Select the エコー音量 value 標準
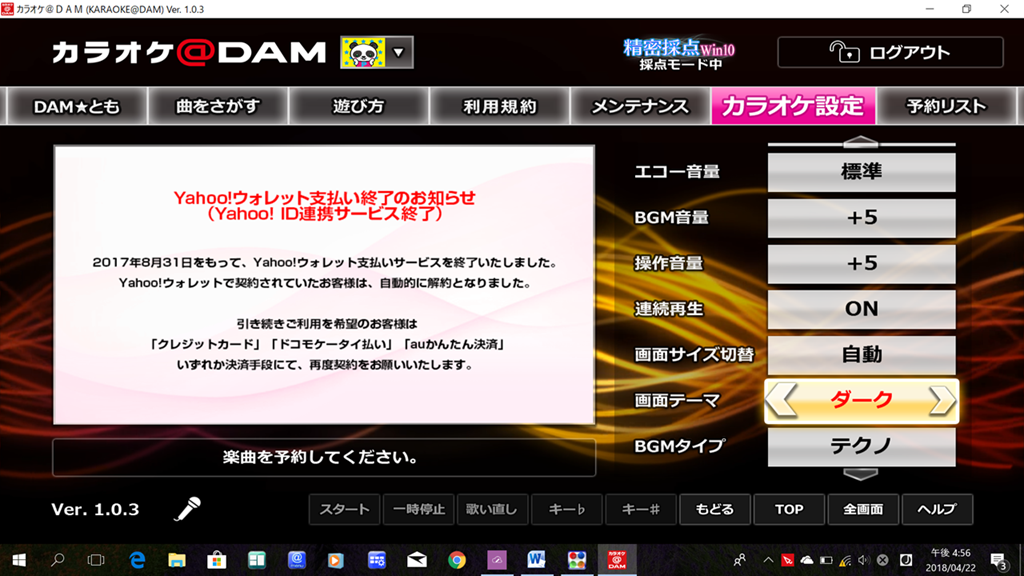 tap(861, 172)
